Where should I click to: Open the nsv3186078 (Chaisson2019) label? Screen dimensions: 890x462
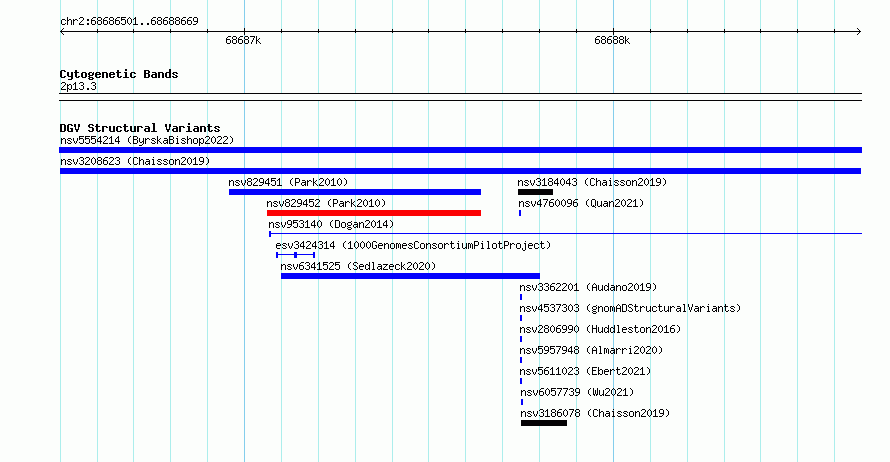pos(595,413)
